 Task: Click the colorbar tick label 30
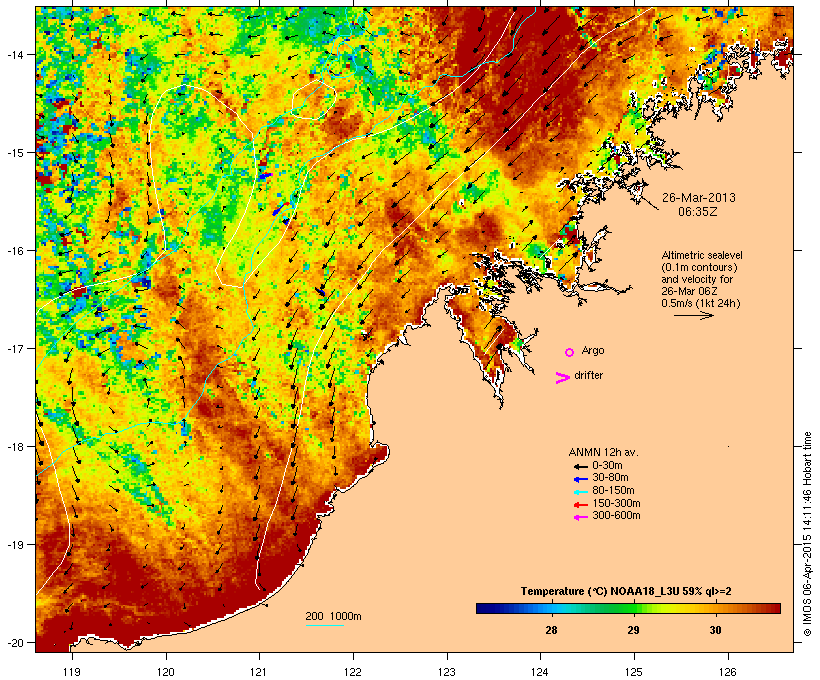715,630
